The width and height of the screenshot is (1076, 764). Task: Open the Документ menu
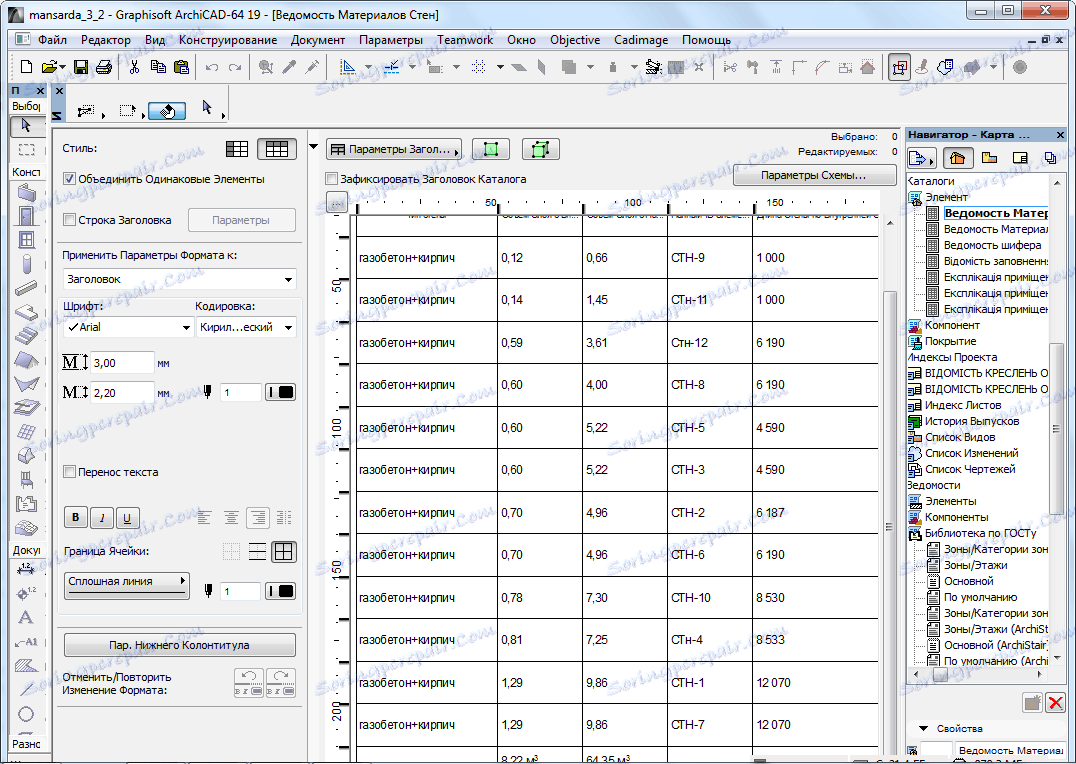pyautogui.click(x=318, y=40)
